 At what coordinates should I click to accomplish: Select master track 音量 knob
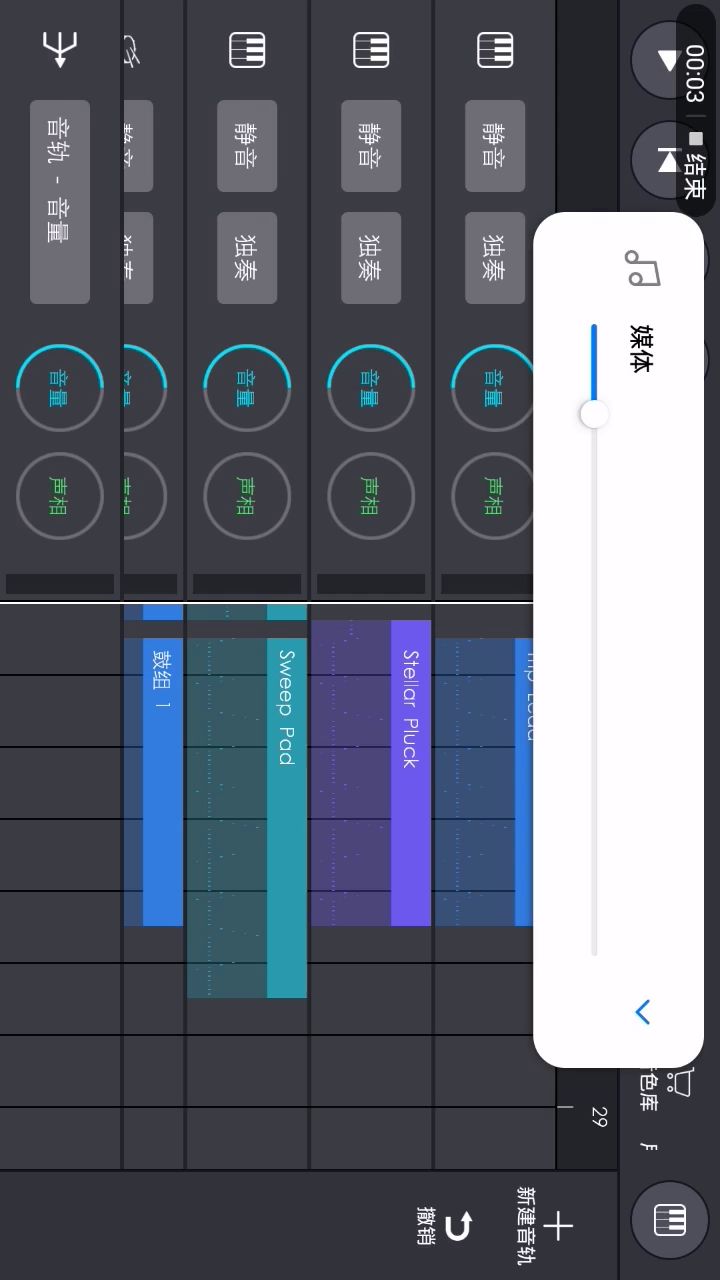[60, 388]
